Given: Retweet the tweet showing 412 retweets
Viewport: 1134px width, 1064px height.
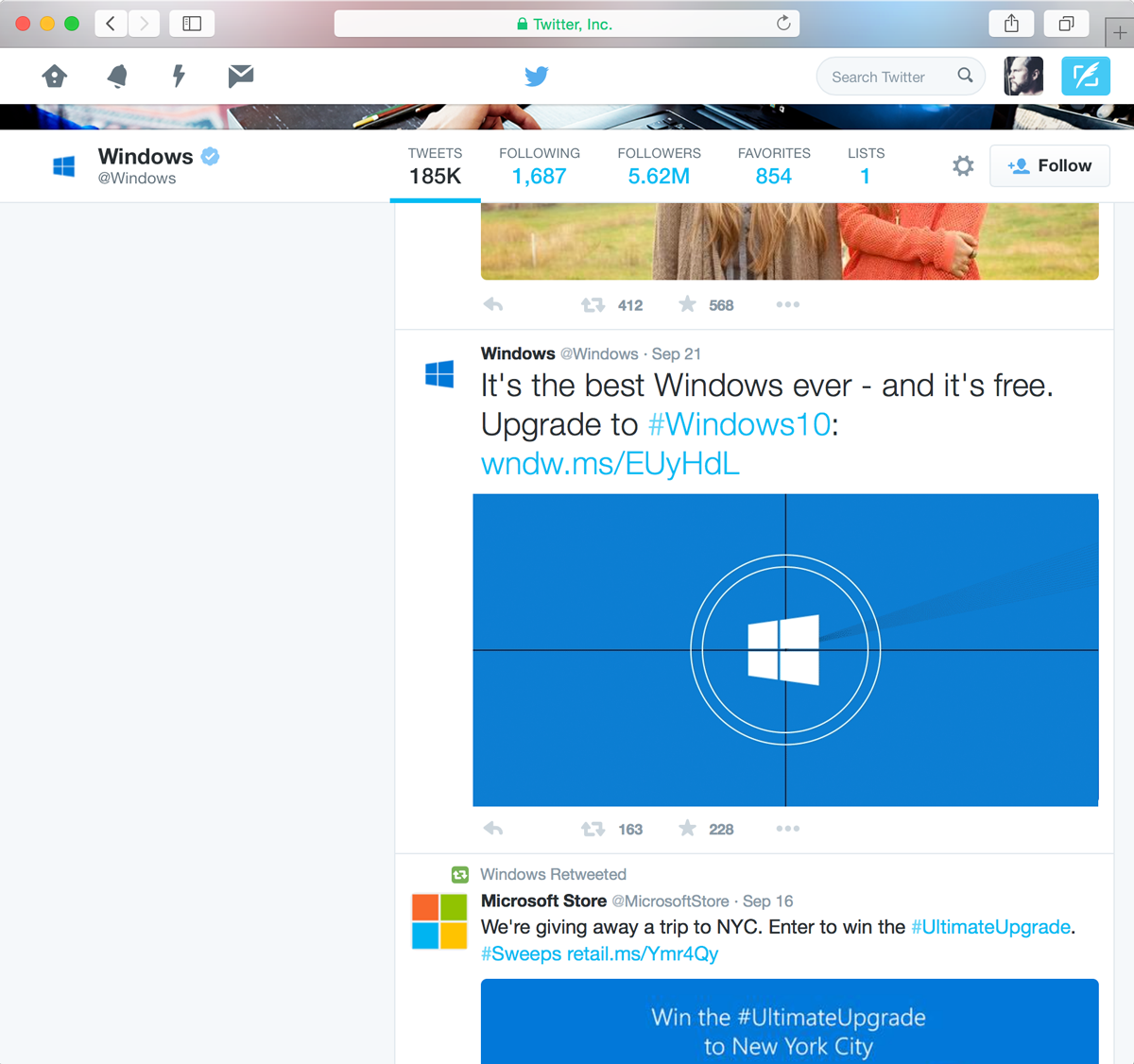Looking at the screenshot, I should pyautogui.click(x=593, y=305).
